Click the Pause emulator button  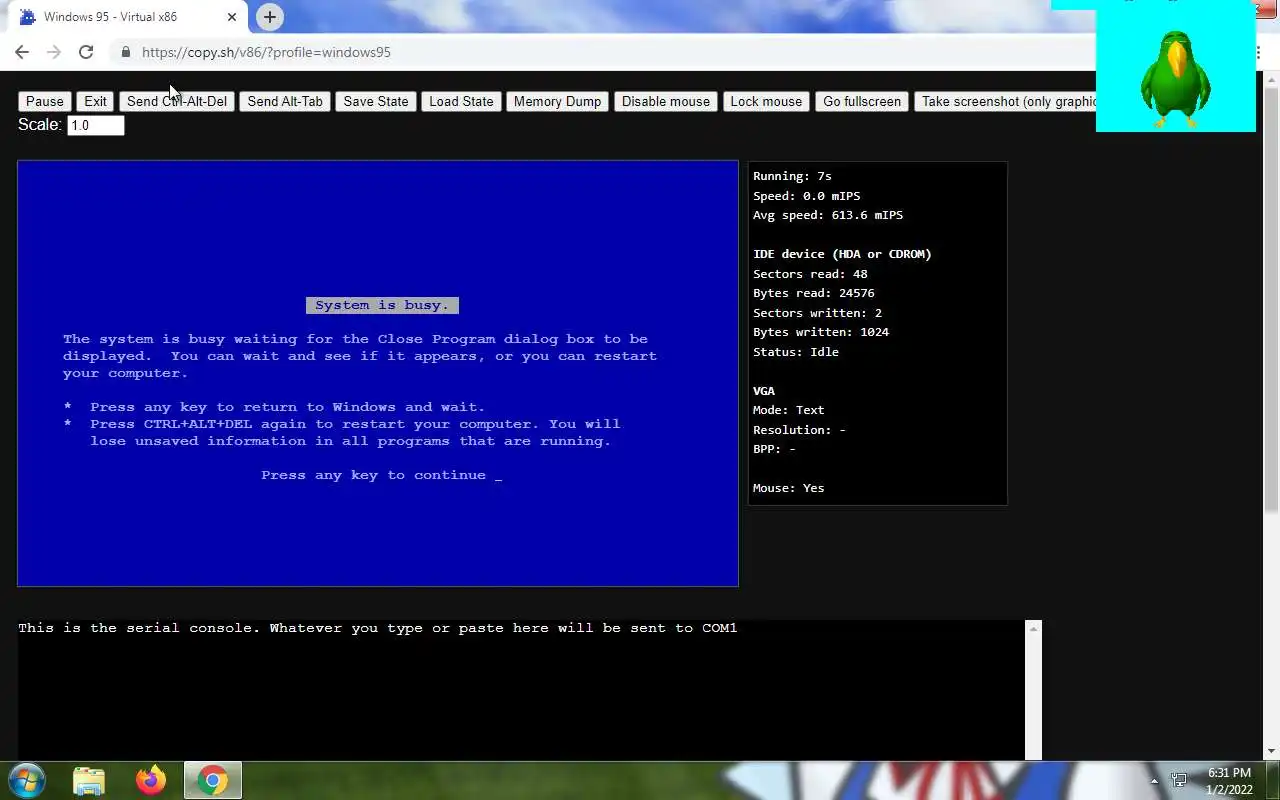pos(45,101)
